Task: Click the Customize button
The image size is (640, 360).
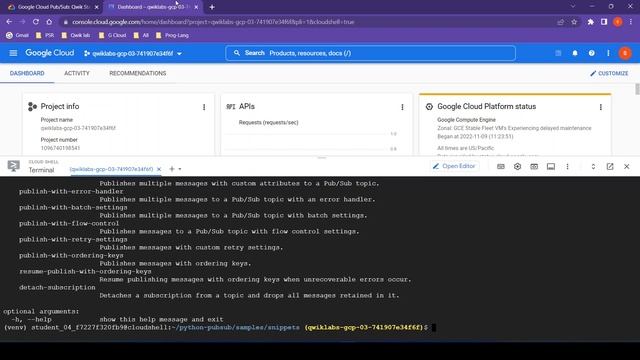Action: coord(609,73)
